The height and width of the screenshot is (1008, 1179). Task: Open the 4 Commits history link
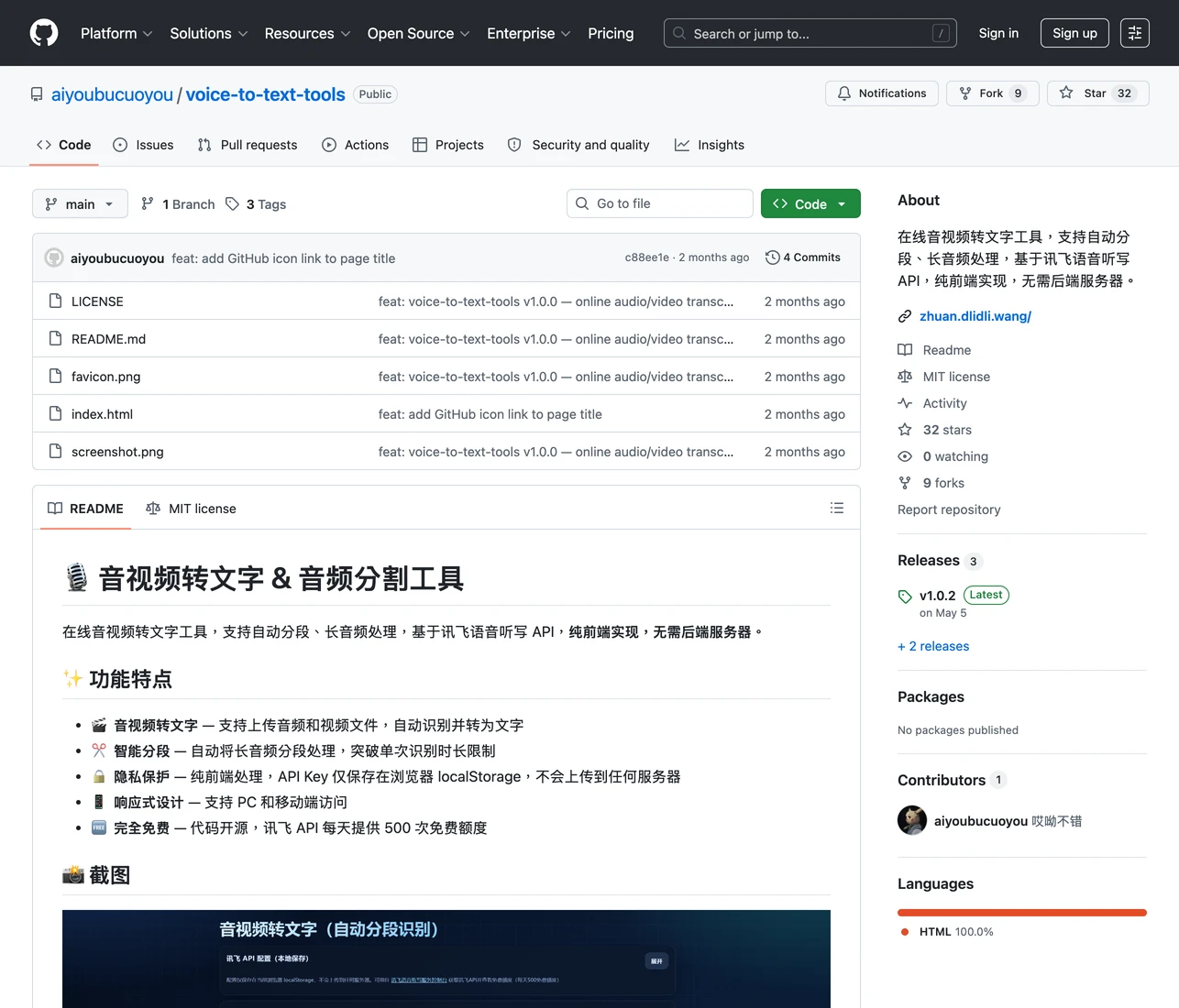coord(803,257)
